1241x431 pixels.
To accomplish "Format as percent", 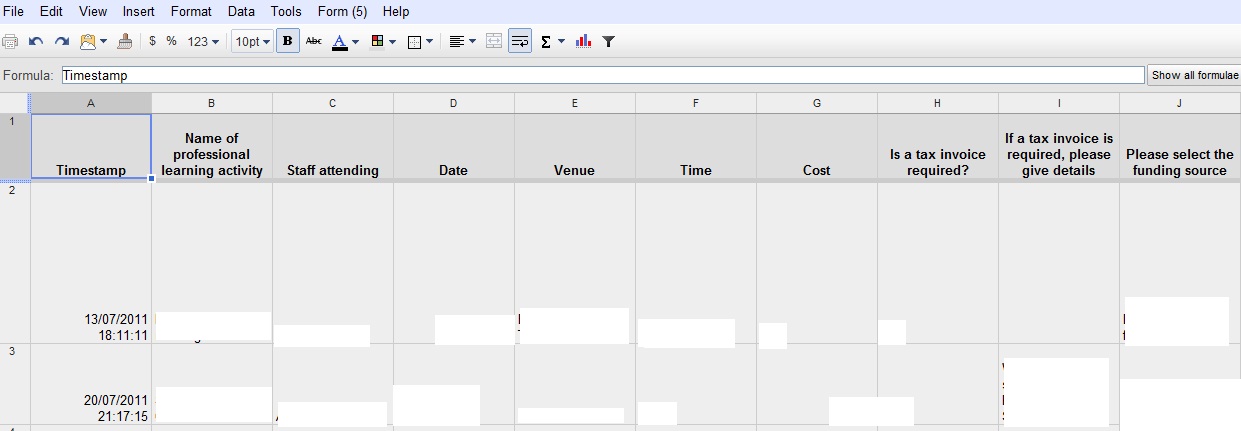I will click(x=171, y=41).
